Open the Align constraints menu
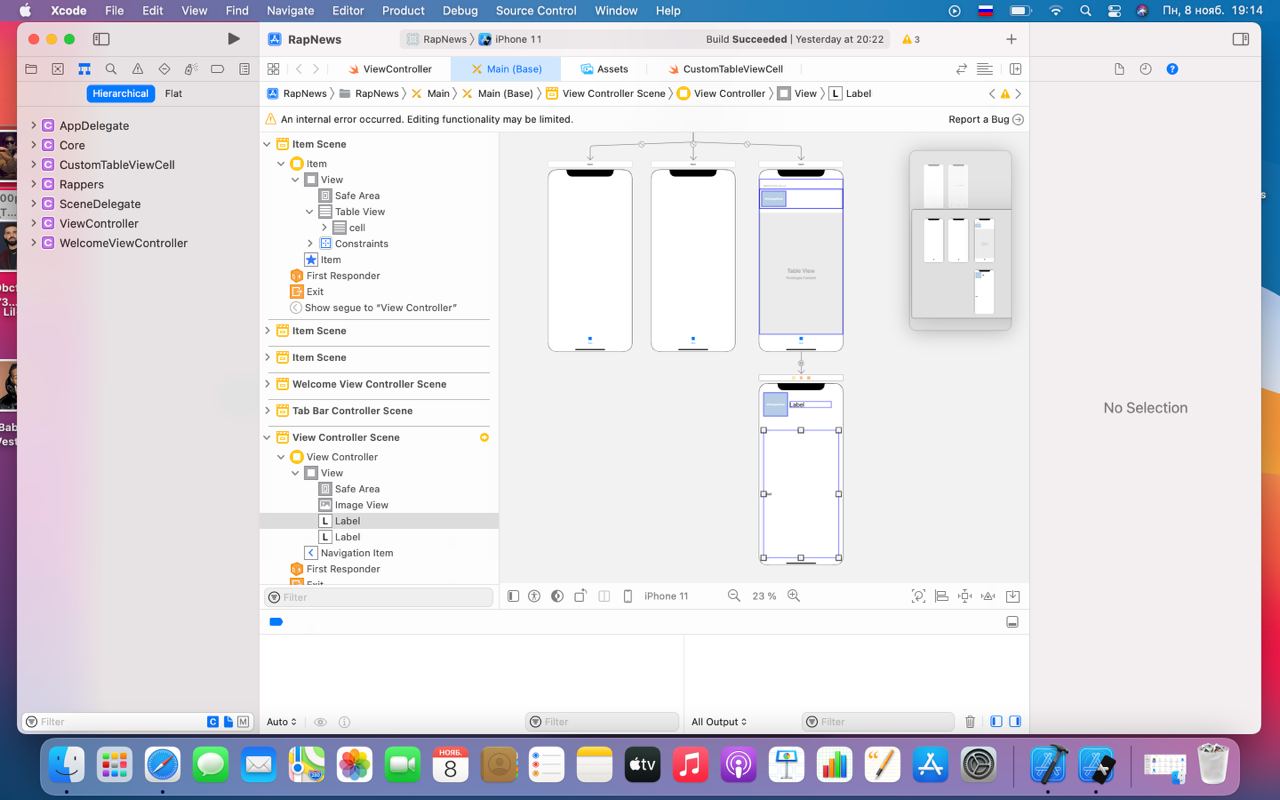 941,596
